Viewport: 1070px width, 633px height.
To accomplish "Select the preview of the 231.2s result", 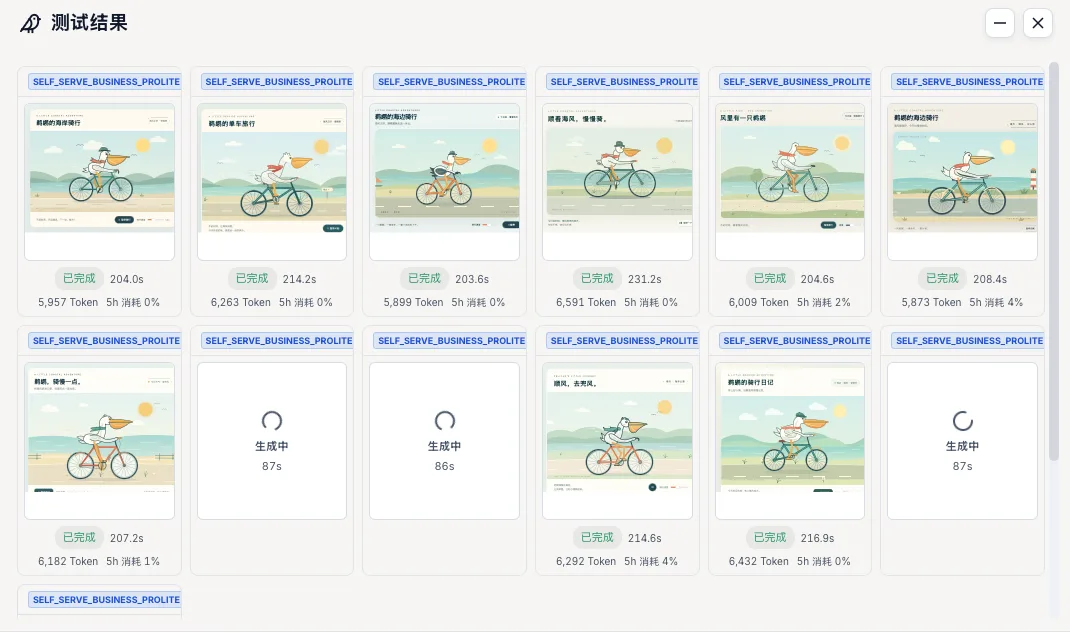I will (618, 181).
